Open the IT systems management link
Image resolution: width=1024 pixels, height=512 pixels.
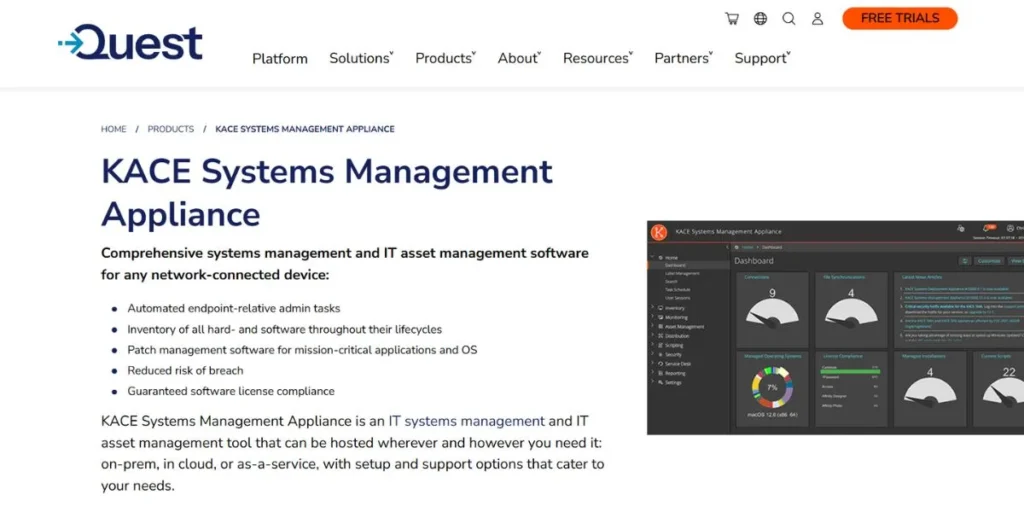[x=466, y=421]
